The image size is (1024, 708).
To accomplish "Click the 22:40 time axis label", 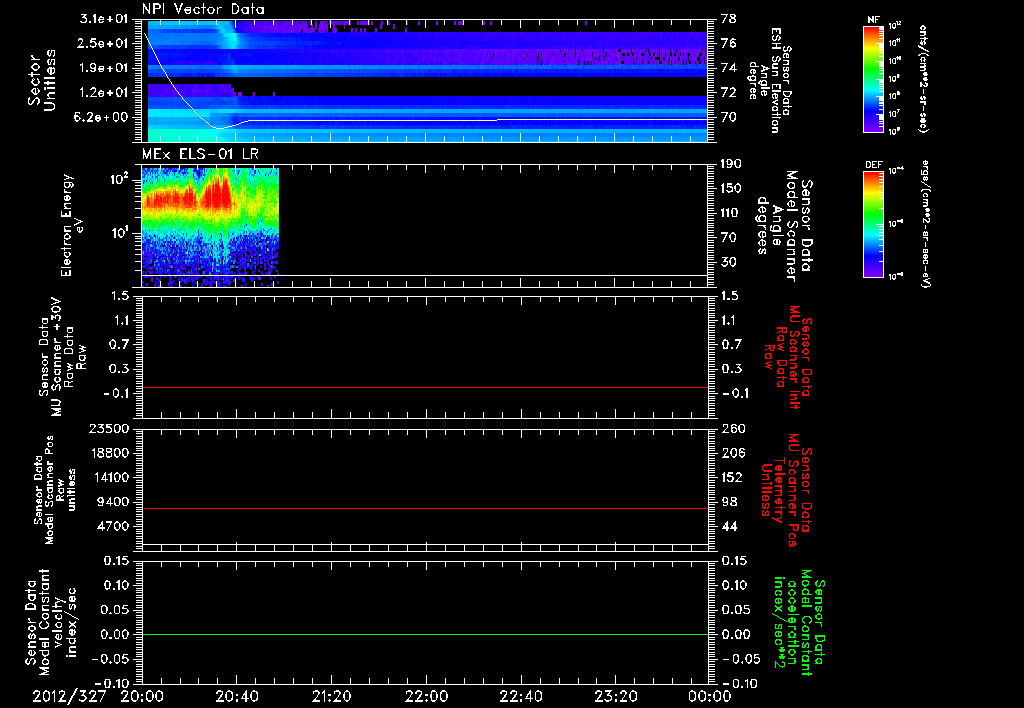I will pyautogui.click(x=520, y=696).
